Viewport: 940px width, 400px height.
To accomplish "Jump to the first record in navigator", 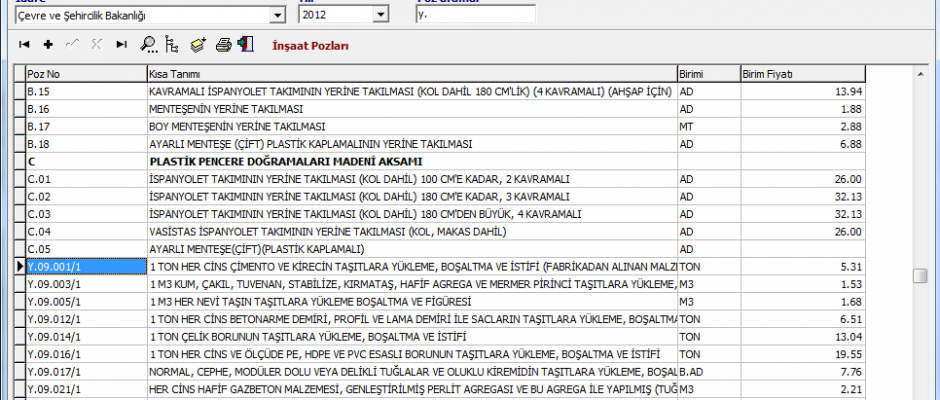I will pos(24,45).
